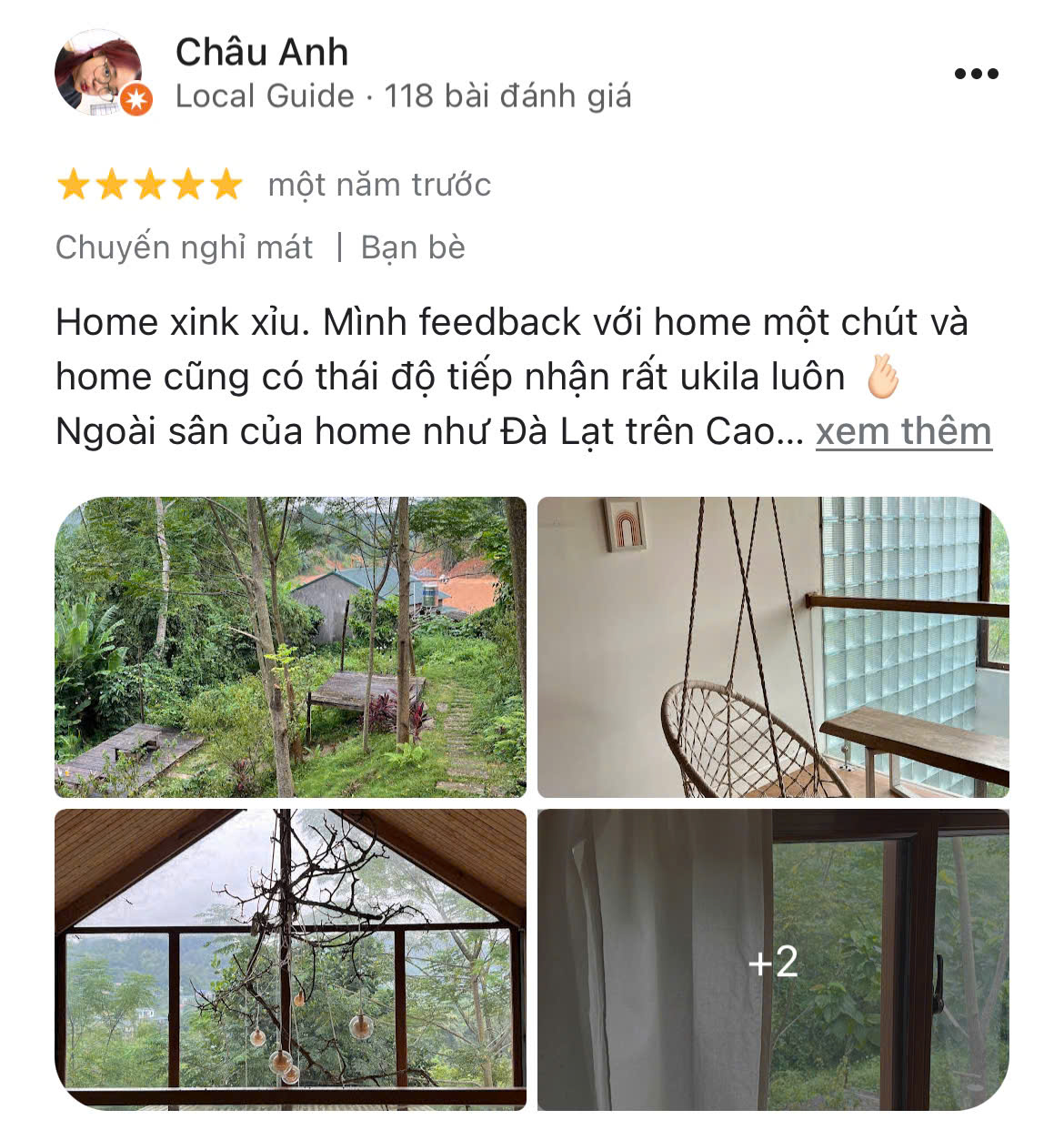Image resolution: width=1064 pixels, height=1140 pixels.
Task: Tap the pinched fingers emoji in review
Action: click(882, 376)
